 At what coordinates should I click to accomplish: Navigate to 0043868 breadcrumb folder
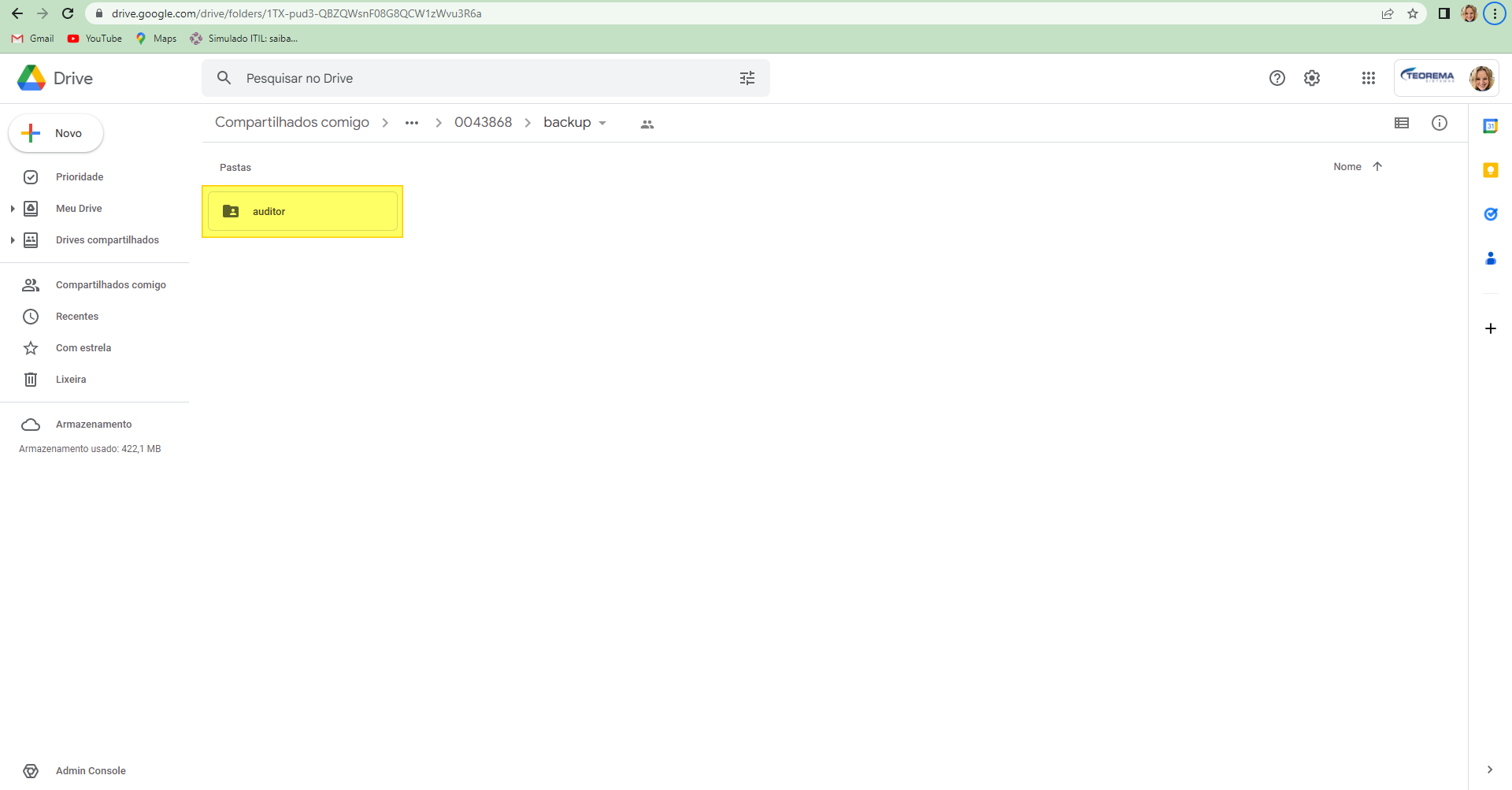click(x=484, y=122)
